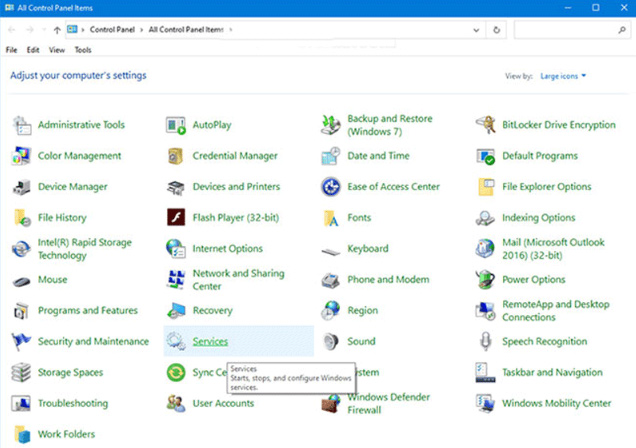Open the File History icon
This screenshot has width=636, height=448.
(x=22, y=218)
